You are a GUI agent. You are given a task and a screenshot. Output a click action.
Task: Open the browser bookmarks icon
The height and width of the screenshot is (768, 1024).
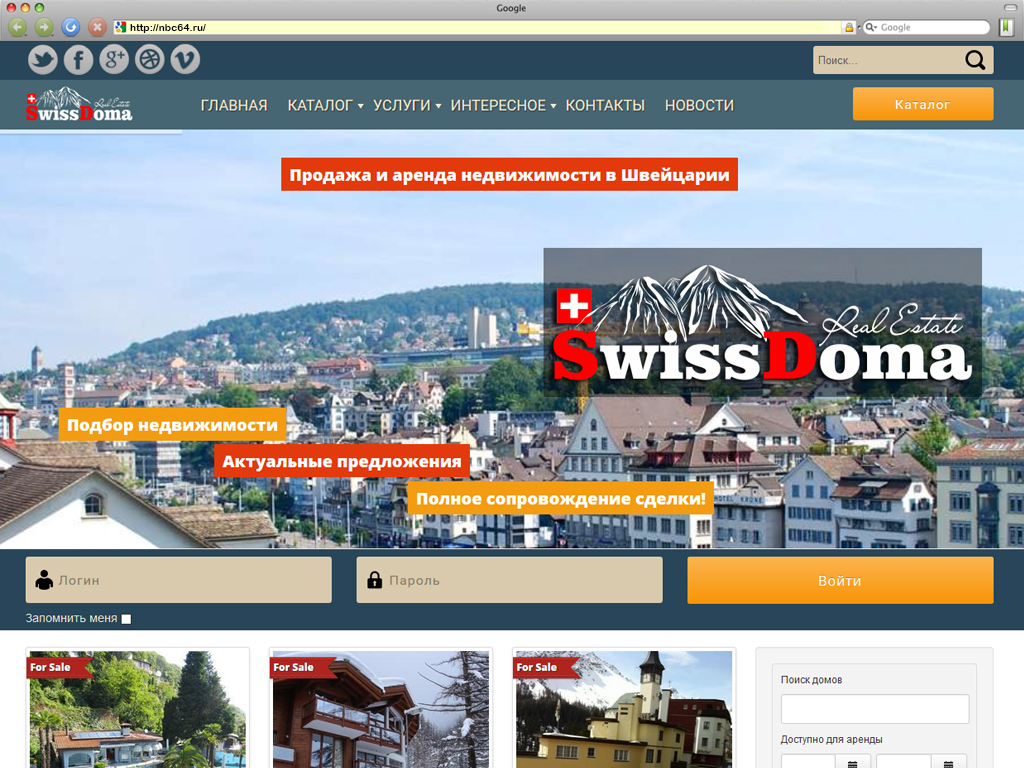tap(1006, 27)
